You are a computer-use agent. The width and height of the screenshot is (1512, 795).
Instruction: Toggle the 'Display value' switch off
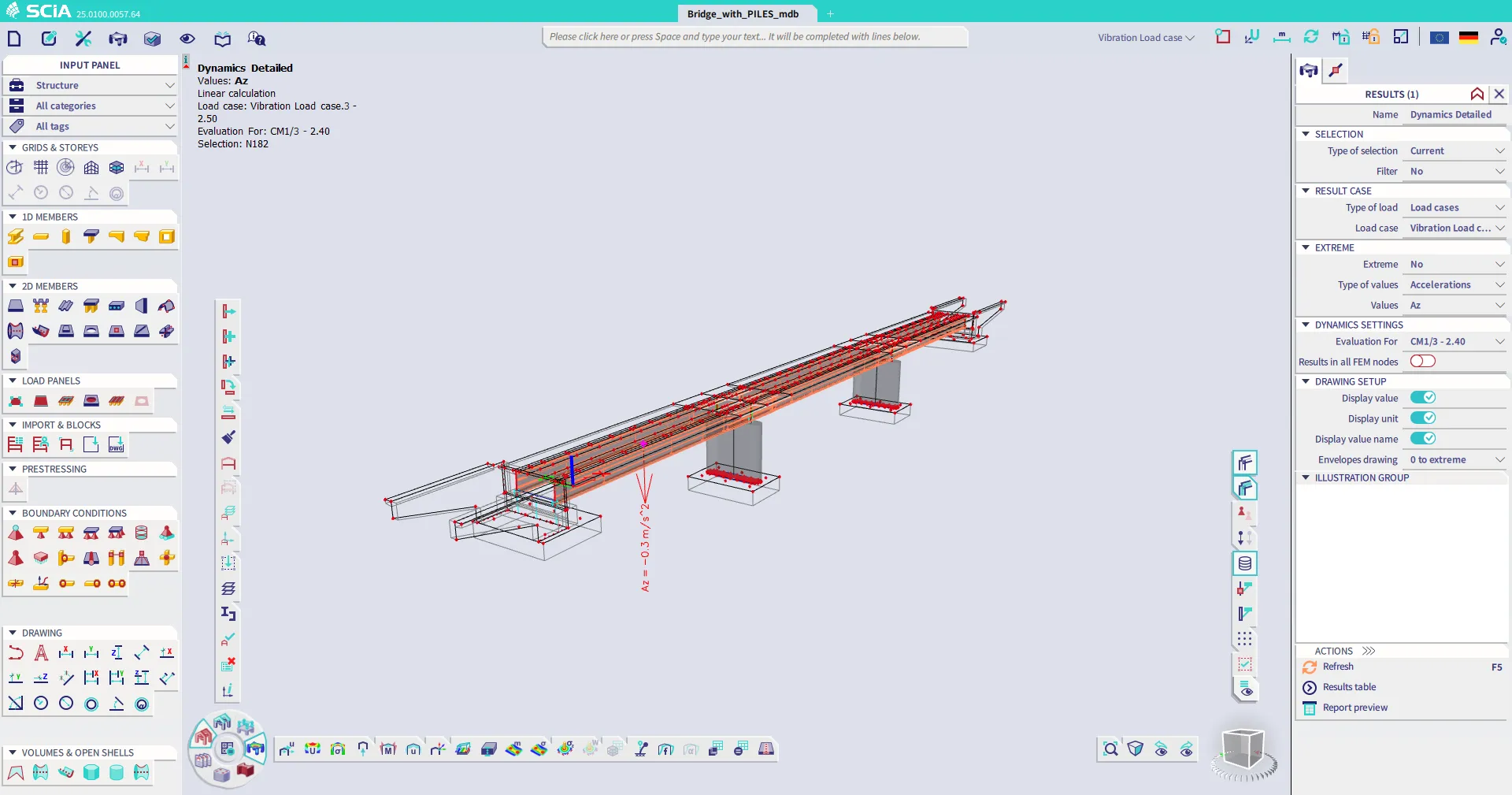(x=1422, y=398)
